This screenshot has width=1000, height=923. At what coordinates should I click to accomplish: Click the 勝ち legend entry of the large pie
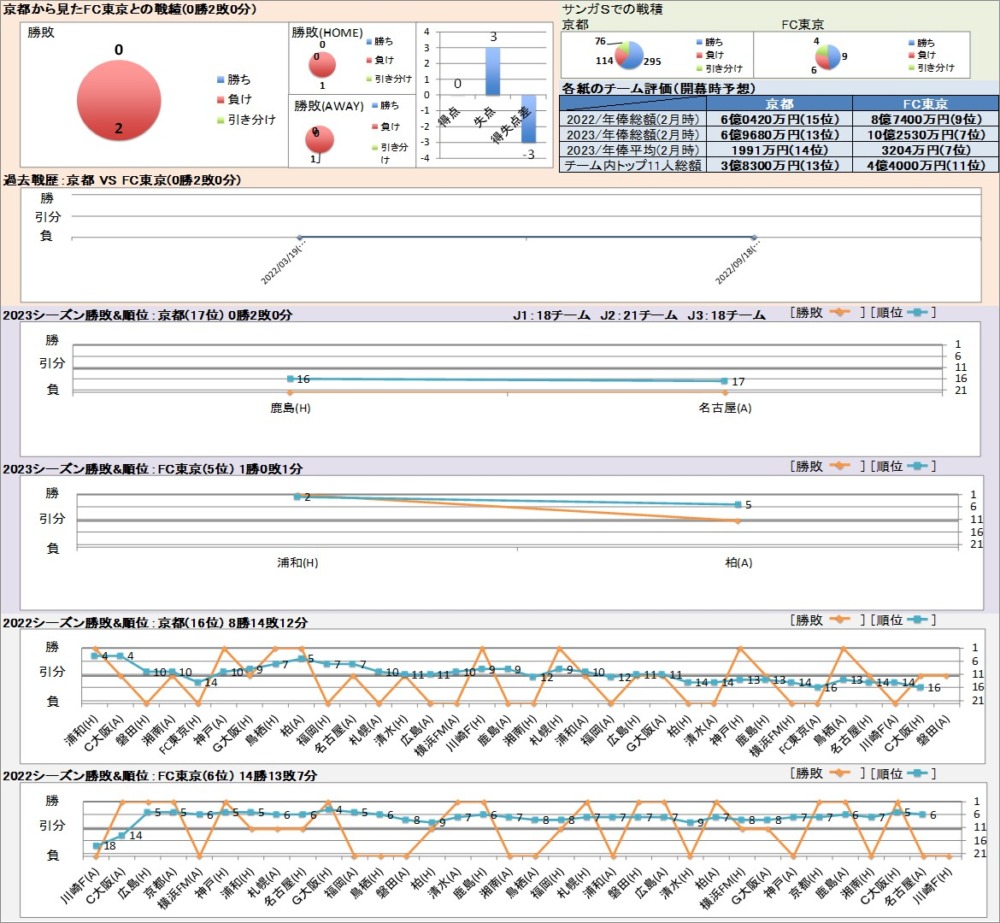click(x=234, y=80)
